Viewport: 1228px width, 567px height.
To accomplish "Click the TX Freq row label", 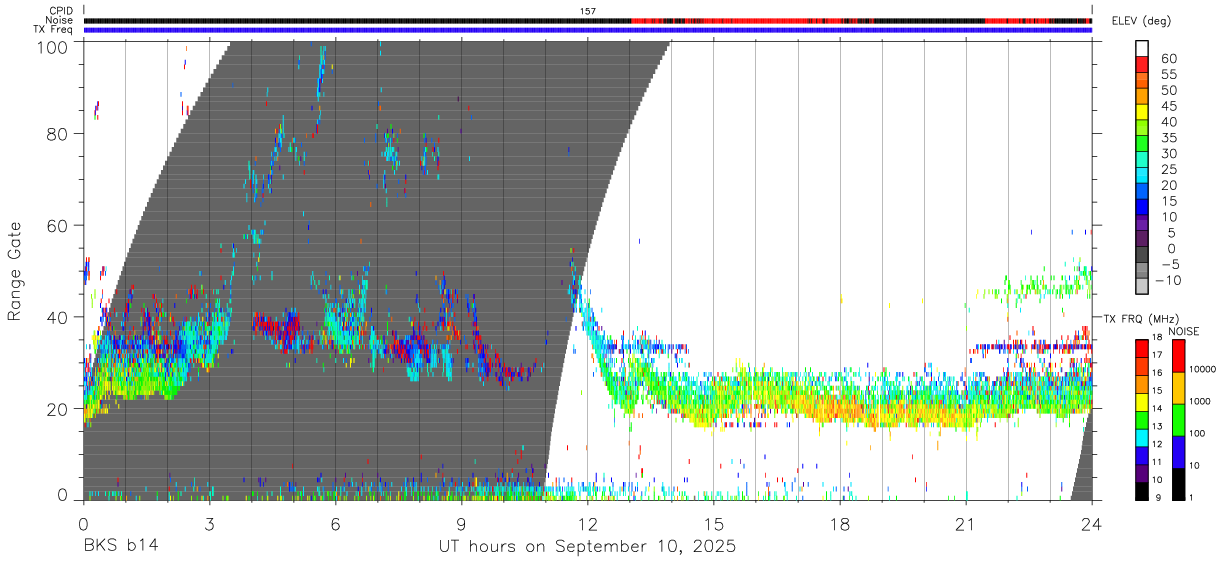I will click(53, 29).
